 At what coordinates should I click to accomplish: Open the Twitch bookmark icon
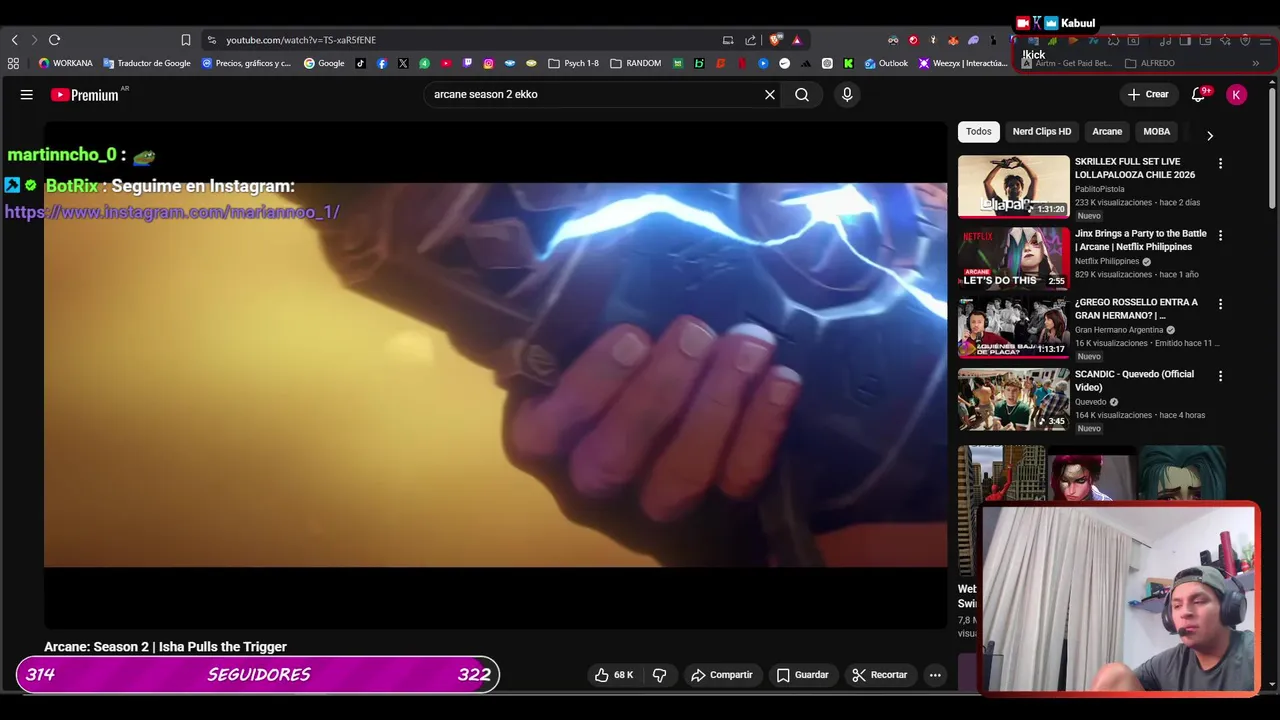click(467, 63)
